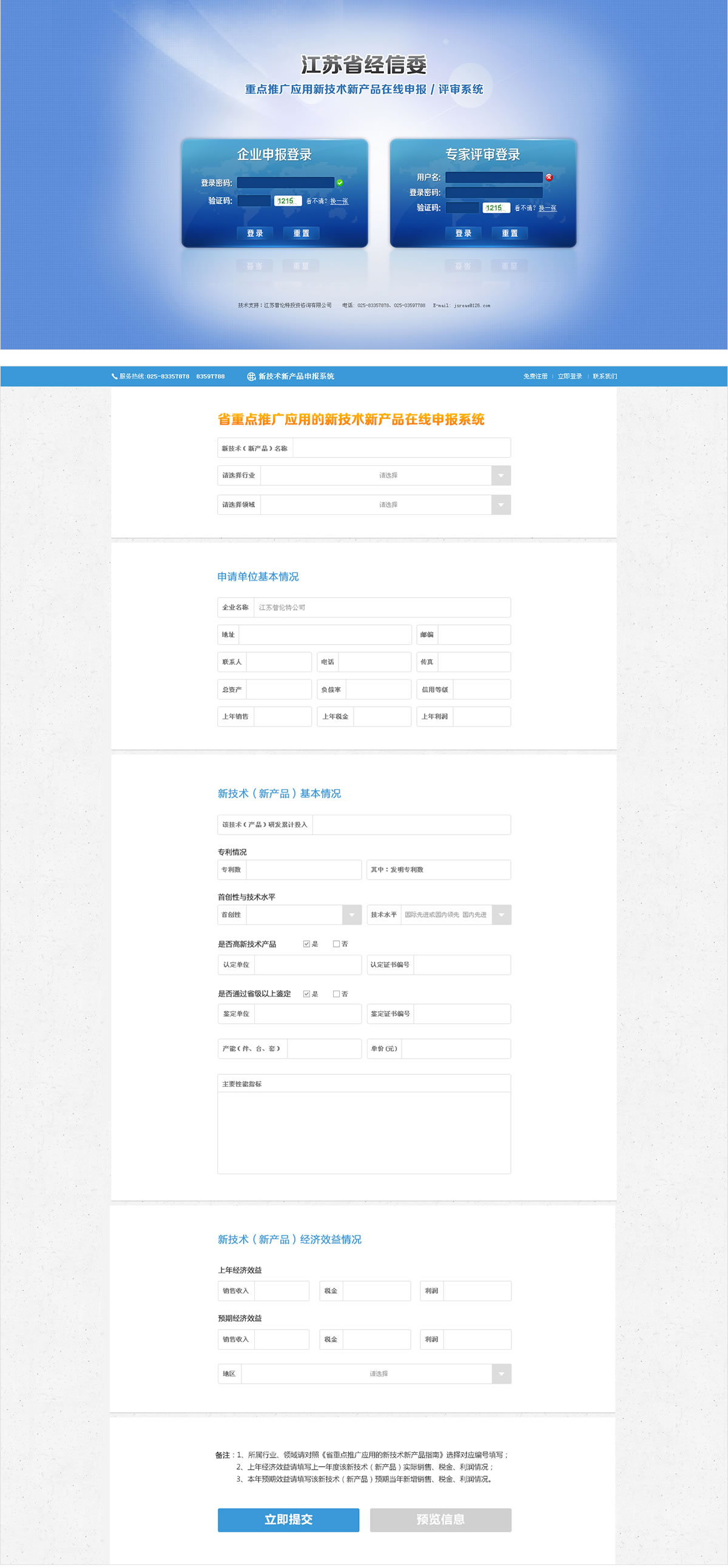The image size is (728, 1568).
Task: Check 否 for 是否通过省级以上鉴定
Action: [x=336, y=994]
